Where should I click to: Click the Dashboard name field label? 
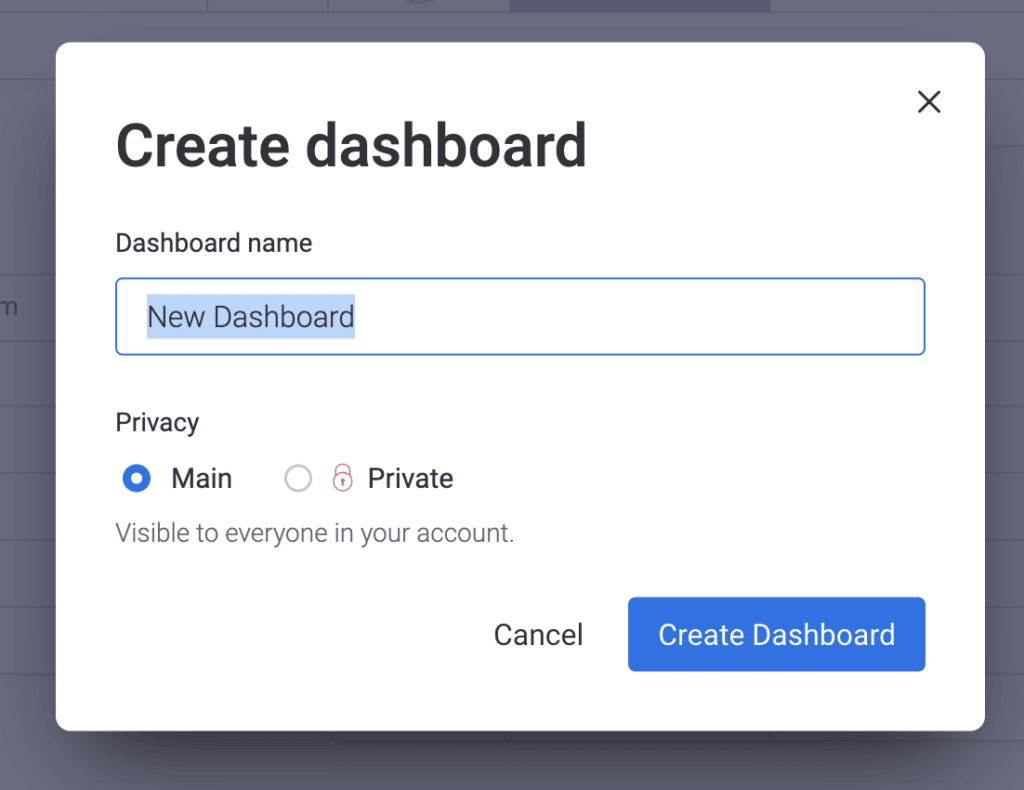(214, 243)
